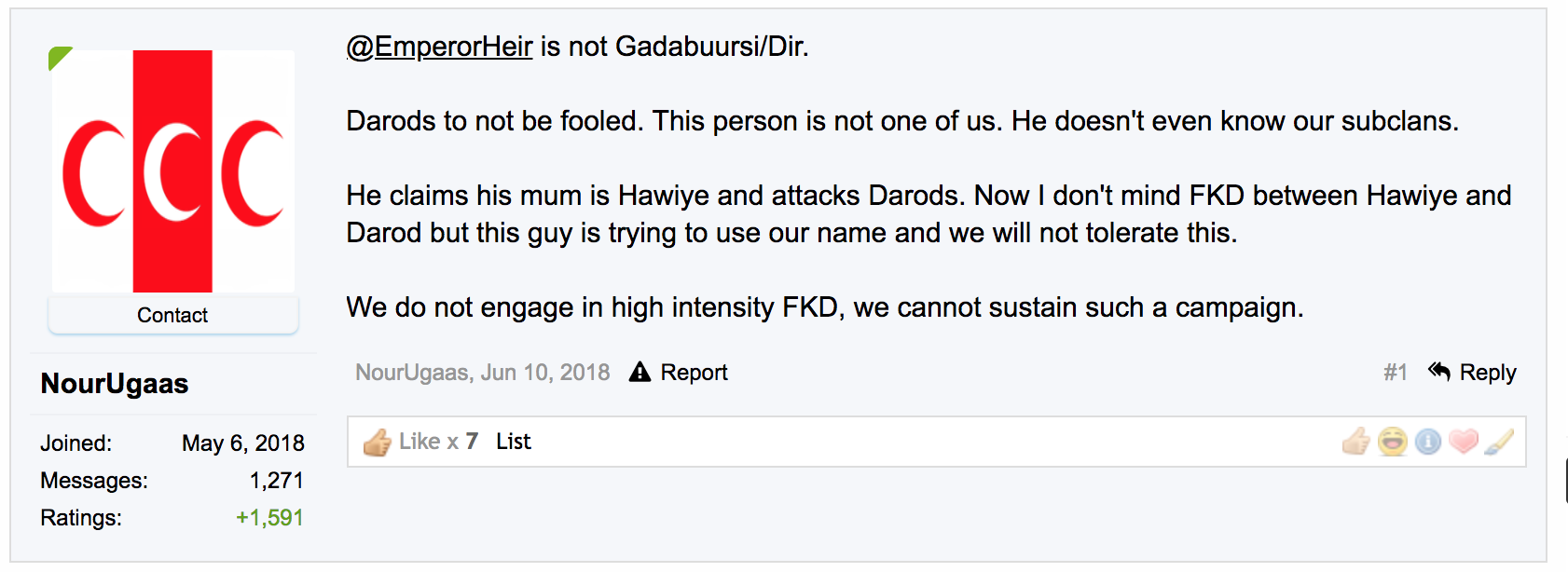
Task: Open NourUgaas's red striped avatar
Action: [173, 171]
